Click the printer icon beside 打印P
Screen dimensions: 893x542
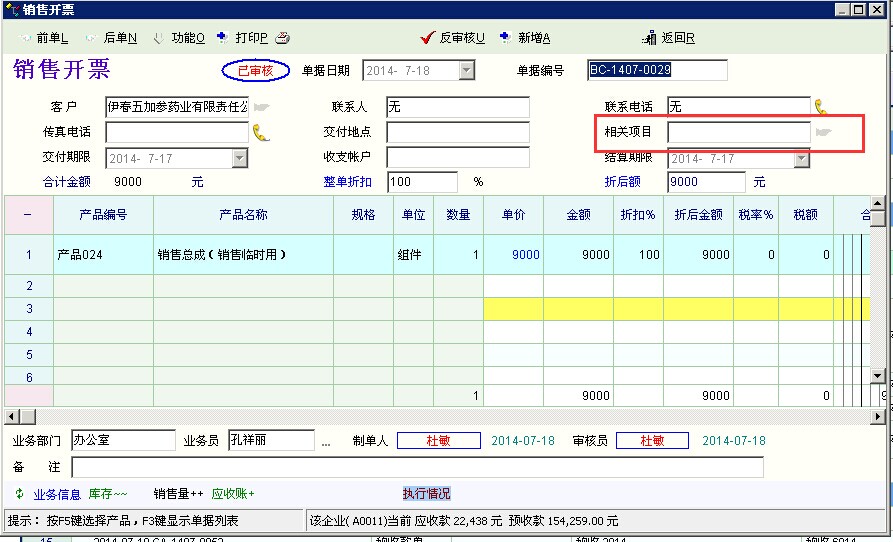pos(283,38)
